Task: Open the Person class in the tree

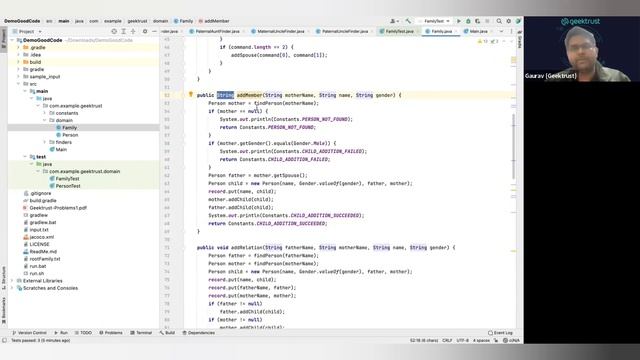Action: 70,135
